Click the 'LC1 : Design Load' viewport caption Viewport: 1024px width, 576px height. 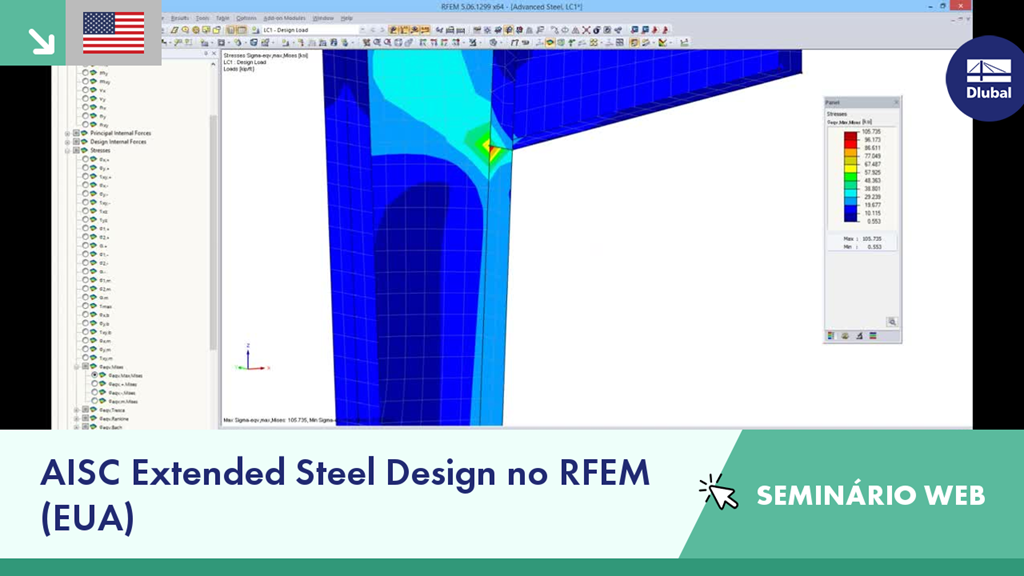click(x=245, y=62)
